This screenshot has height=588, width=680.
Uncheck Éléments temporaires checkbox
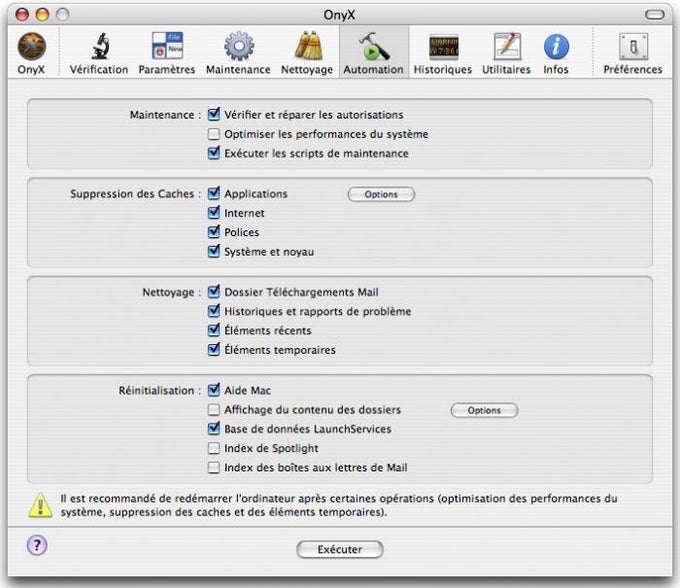click(x=214, y=350)
